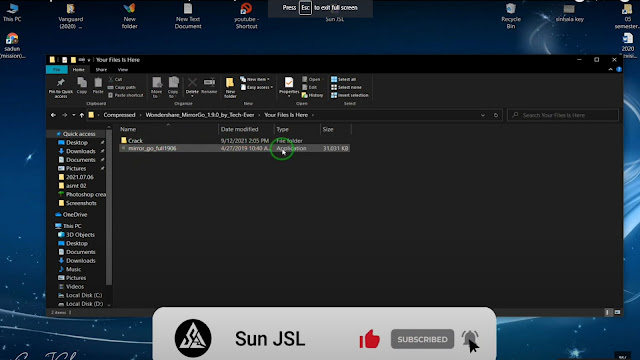The height and width of the screenshot is (360, 640).
Task: Click Copy path in the ribbon
Action: pyautogui.click(x=122, y=87)
